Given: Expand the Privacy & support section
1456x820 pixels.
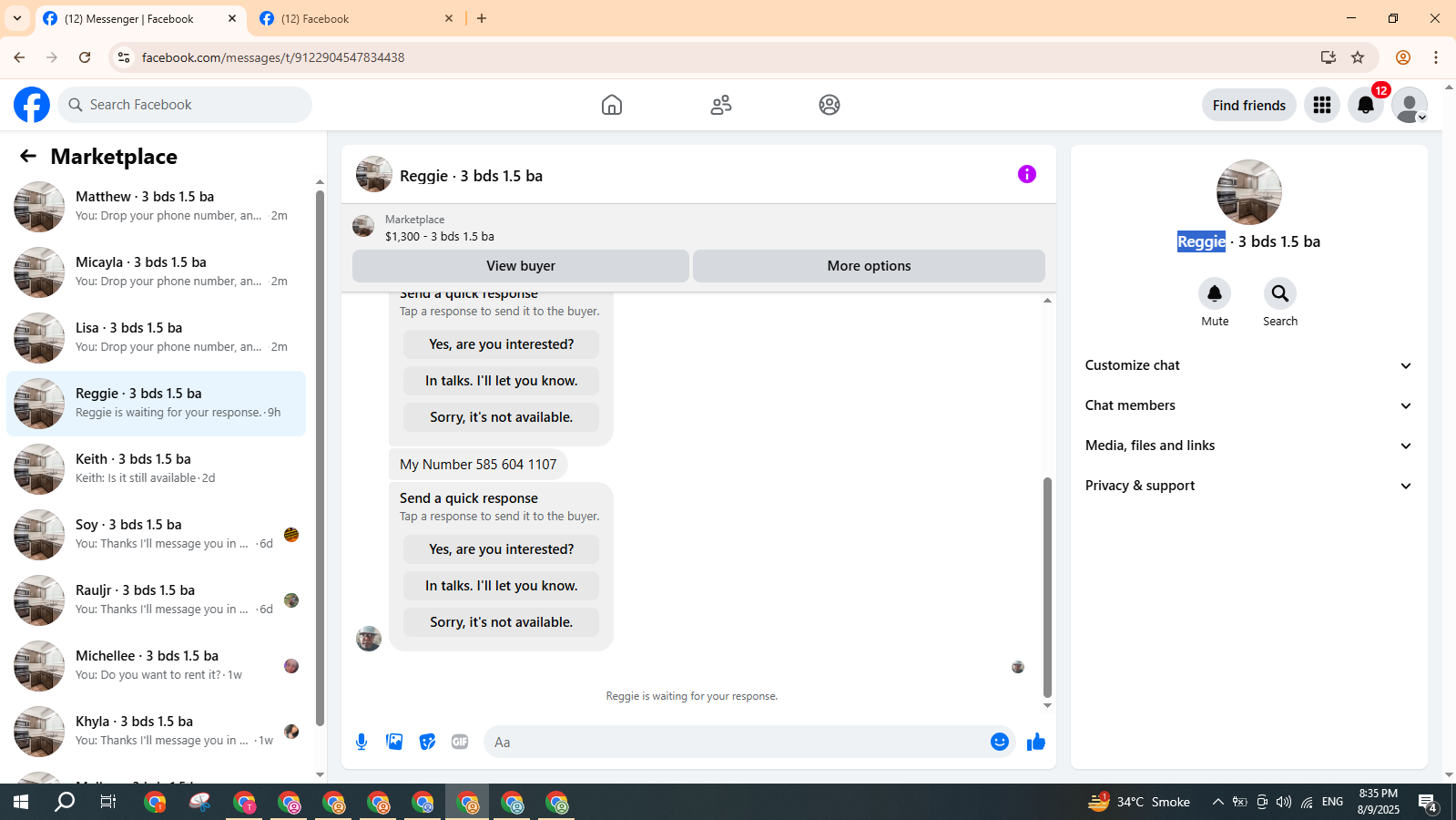Looking at the screenshot, I should tap(1248, 486).
